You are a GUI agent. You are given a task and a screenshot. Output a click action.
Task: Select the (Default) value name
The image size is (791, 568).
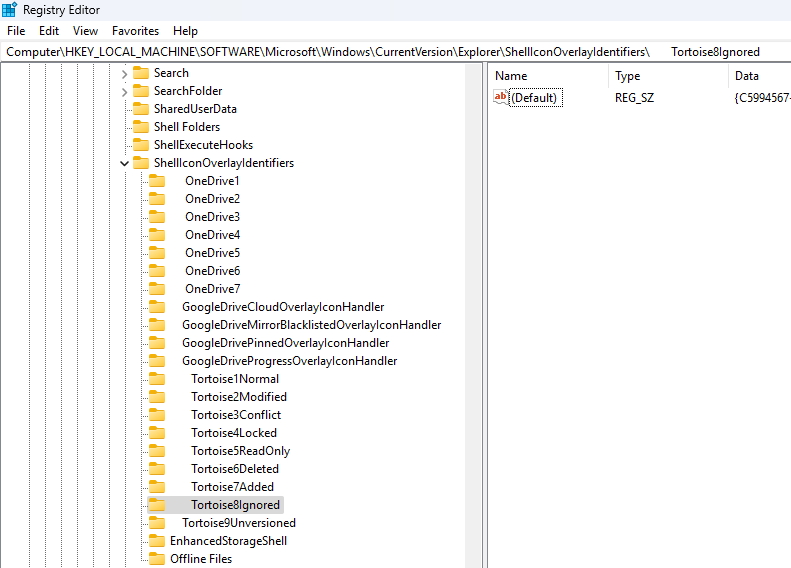point(534,97)
